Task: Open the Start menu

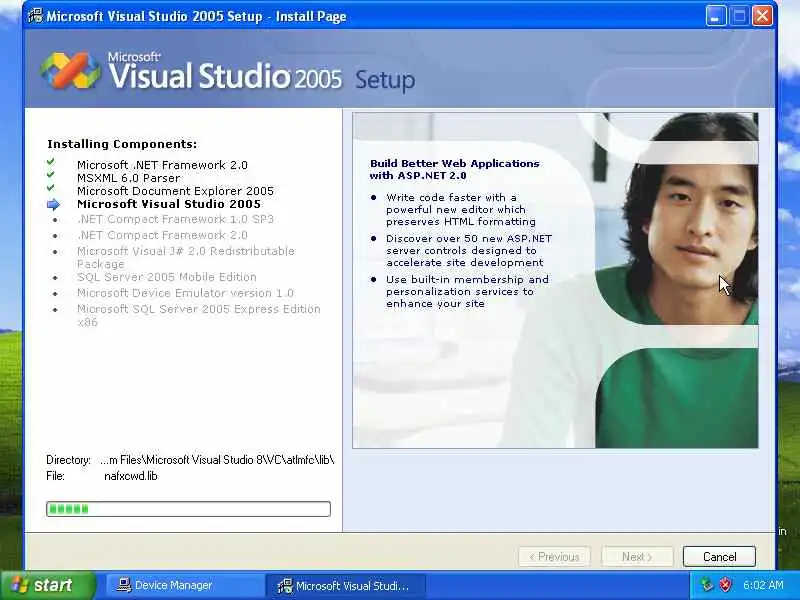Action: [x=47, y=585]
